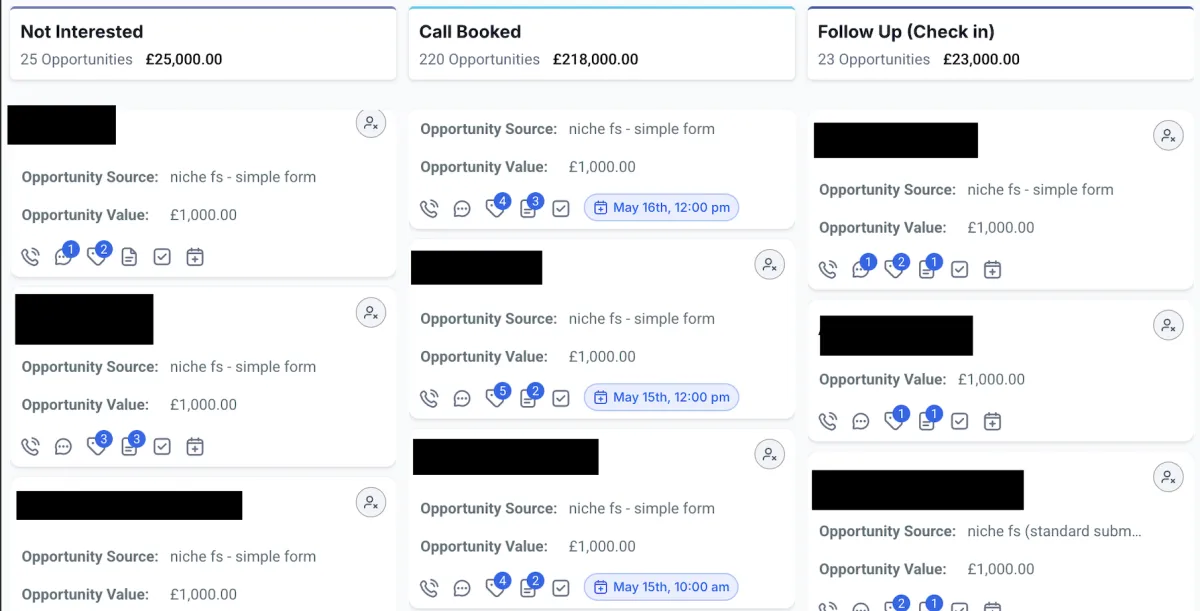Open the tags icon showing badge 5
Screen dimensions: 1200x611
coord(496,397)
